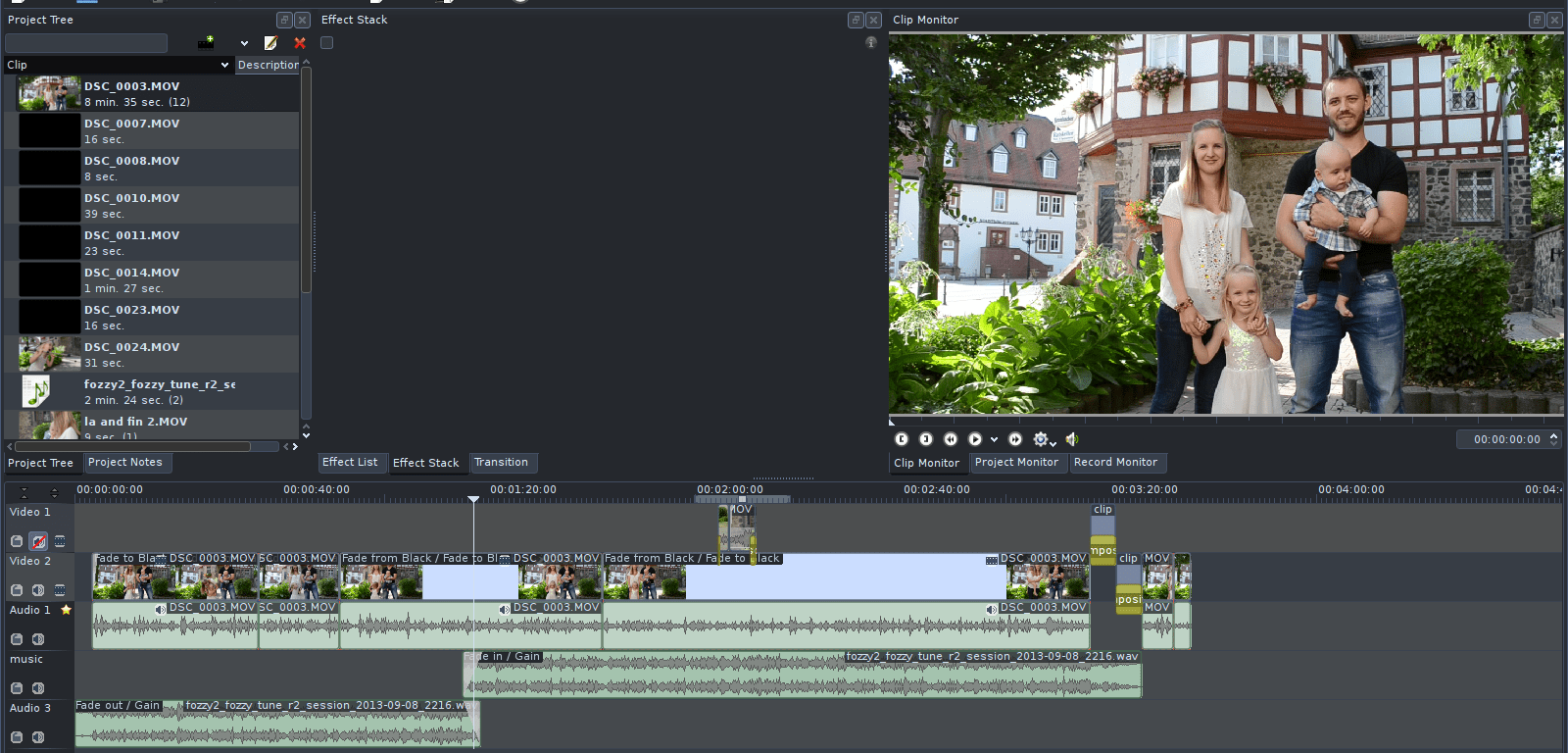This screenshot has width=1568, height=753.
Task: Click the Add Clip icon in Project Tree
Action: (206, 43)
